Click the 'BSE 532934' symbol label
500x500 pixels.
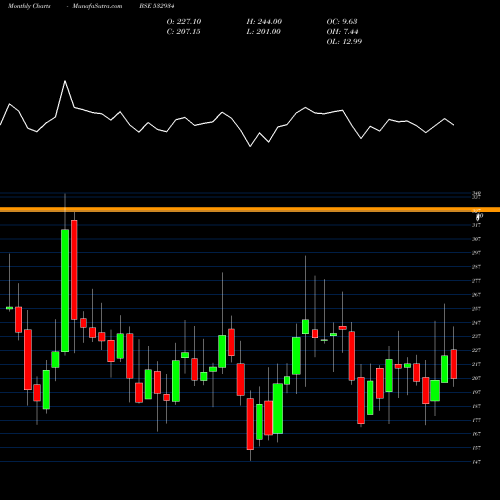(157, 6)
